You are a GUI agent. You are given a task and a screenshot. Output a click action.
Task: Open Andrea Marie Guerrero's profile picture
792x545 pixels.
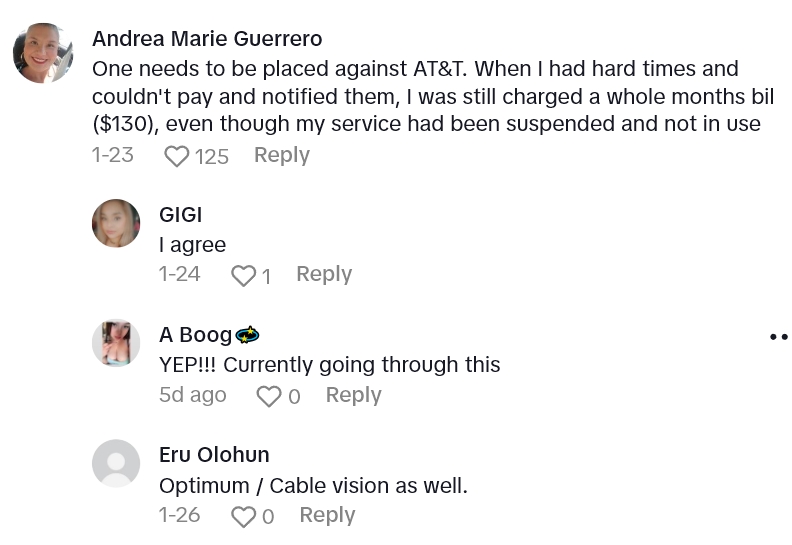click(x=43, y=53)
